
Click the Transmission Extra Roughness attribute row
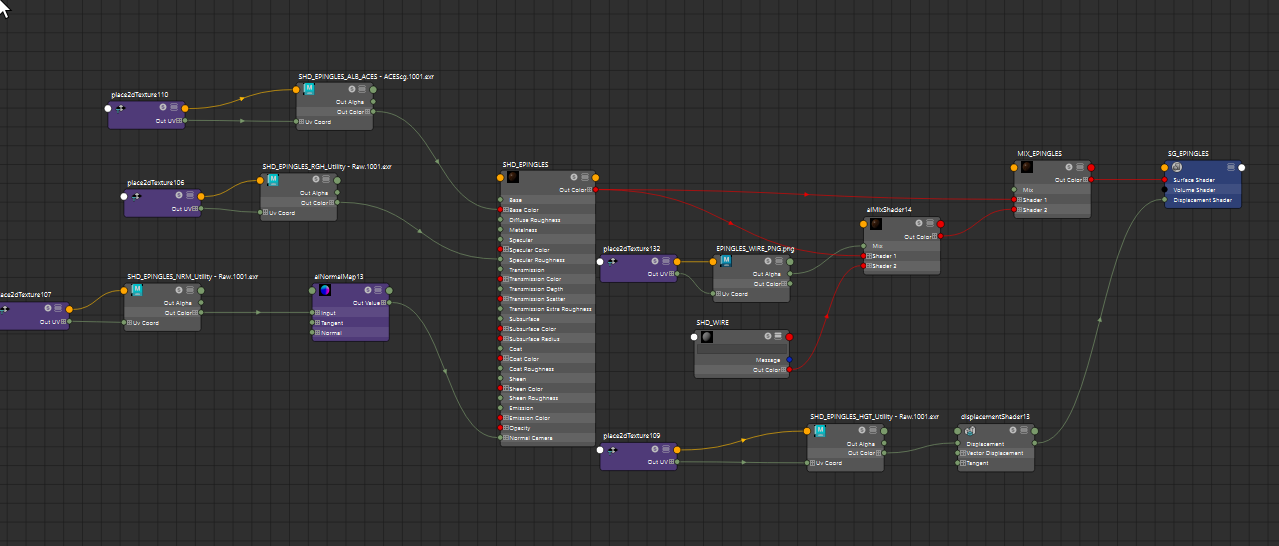coord(548,309)
